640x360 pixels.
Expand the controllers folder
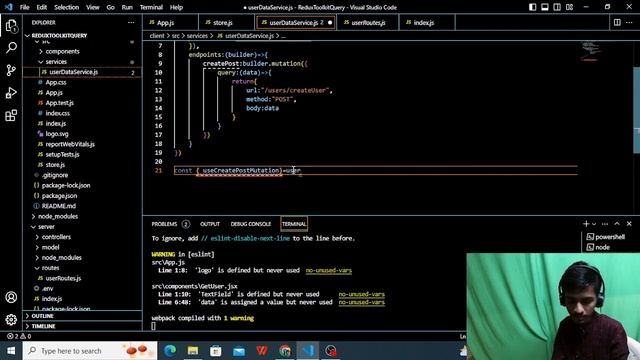56,237
